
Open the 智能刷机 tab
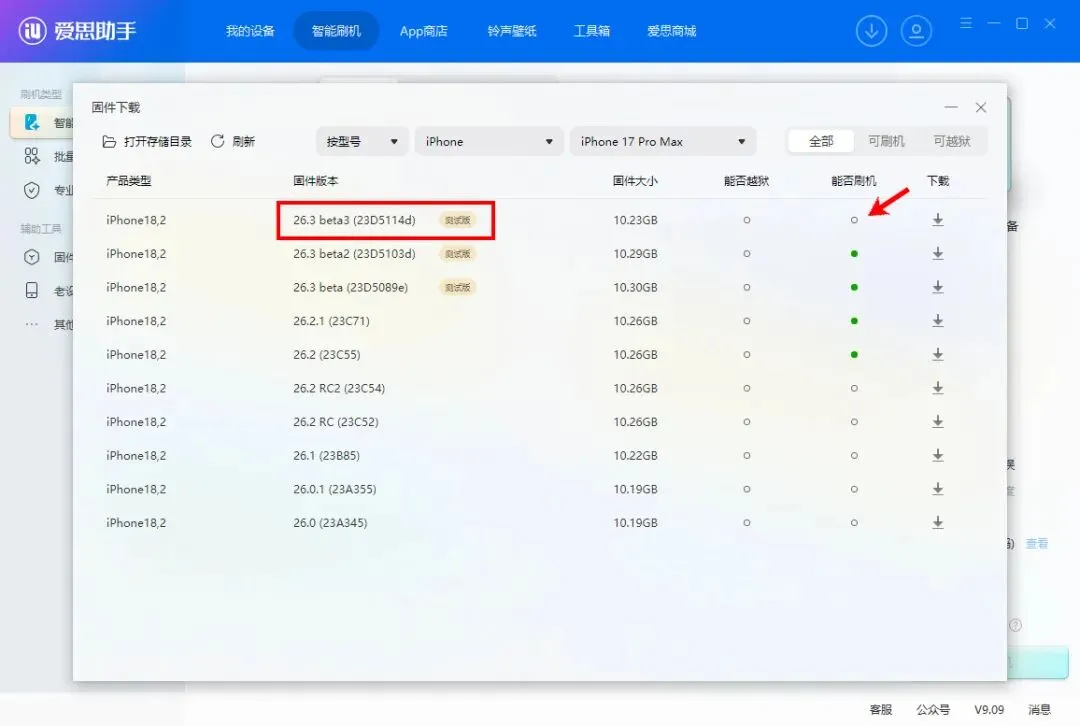(x=336, y=31)
